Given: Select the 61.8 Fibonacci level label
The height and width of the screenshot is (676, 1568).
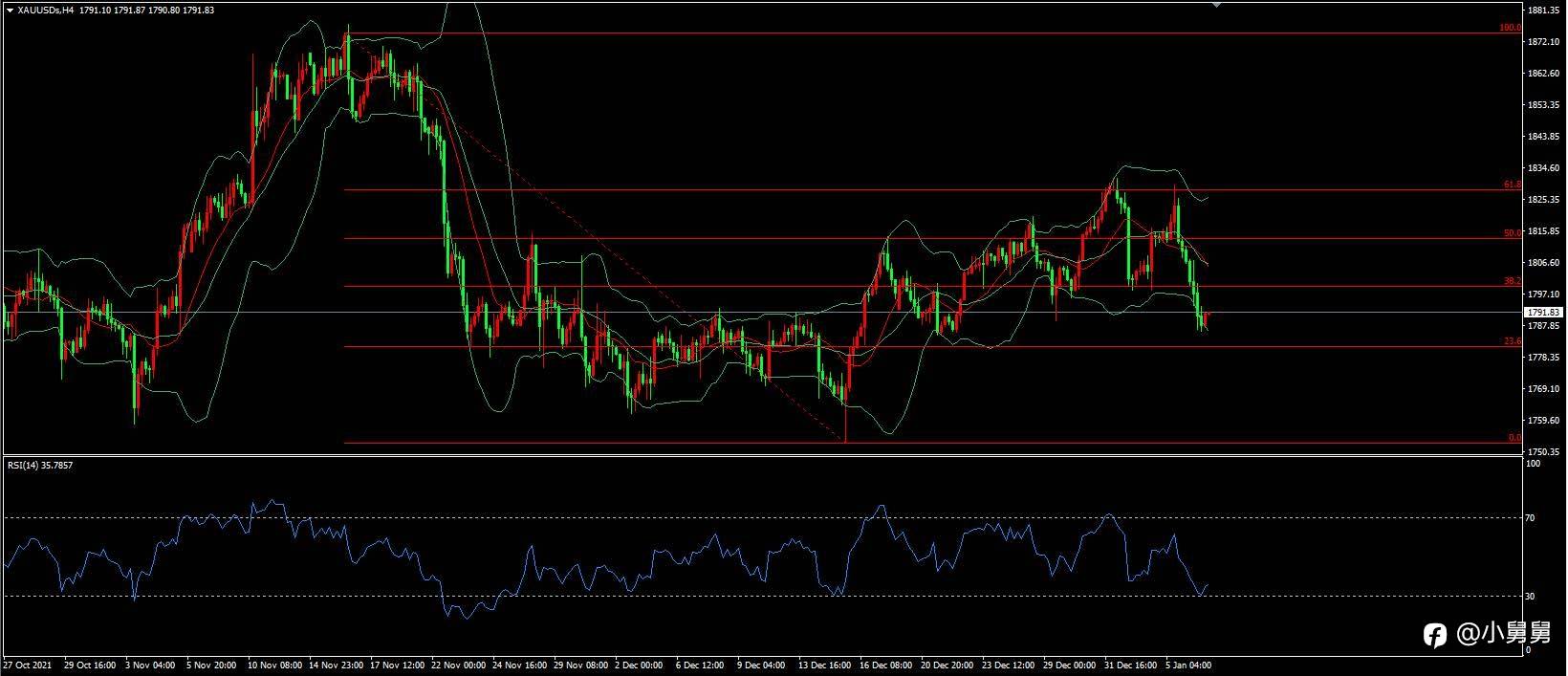Looking at the screenshot, I should point(1513,185).
